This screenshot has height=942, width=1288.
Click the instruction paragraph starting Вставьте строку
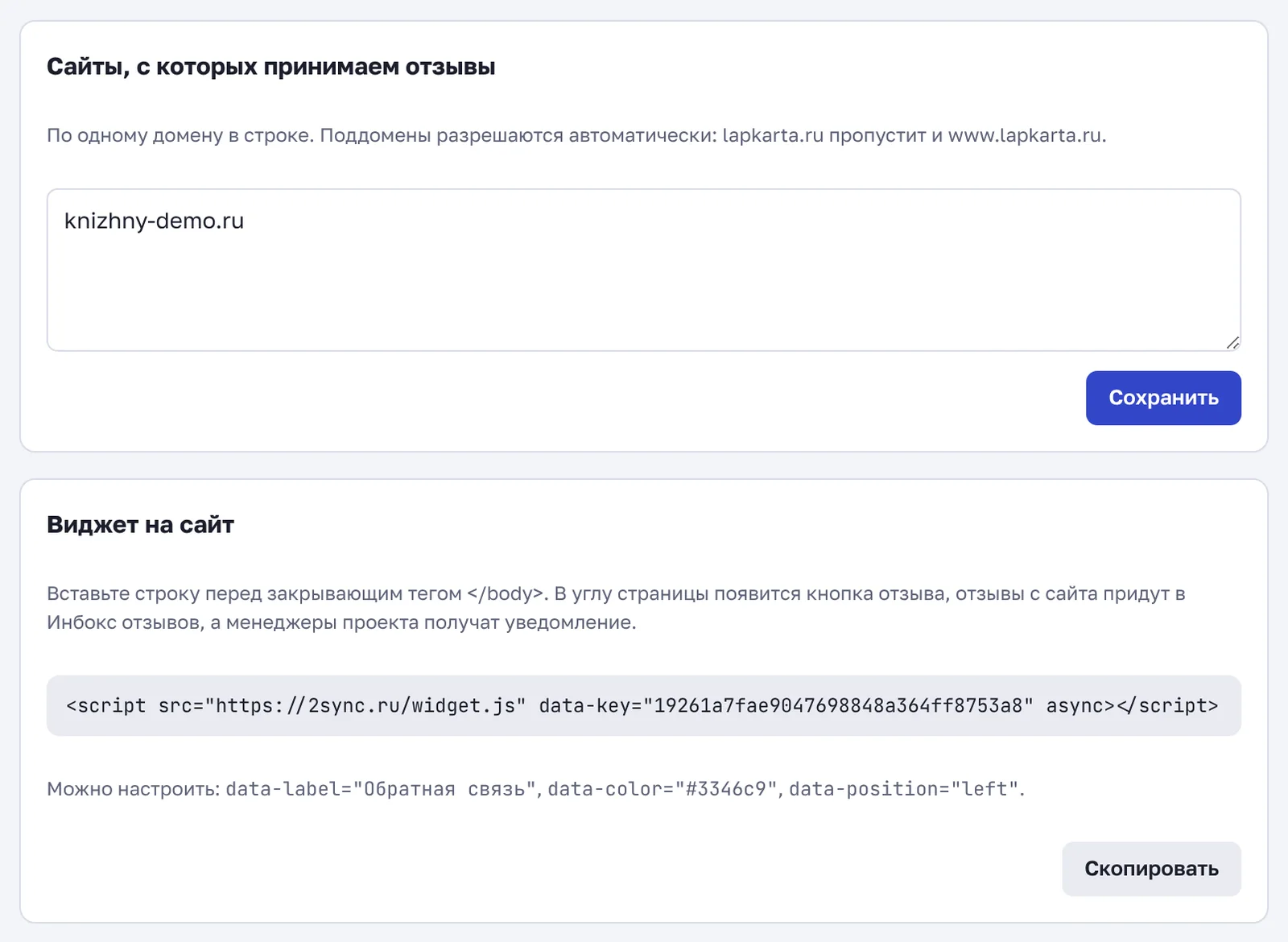(616, 608)
